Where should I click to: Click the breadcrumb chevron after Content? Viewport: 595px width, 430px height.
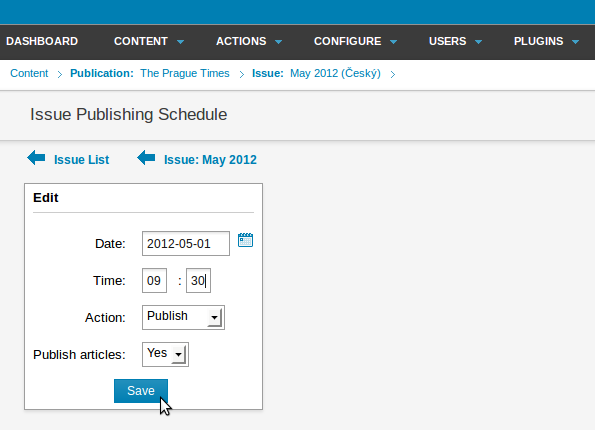pos(60,74)
